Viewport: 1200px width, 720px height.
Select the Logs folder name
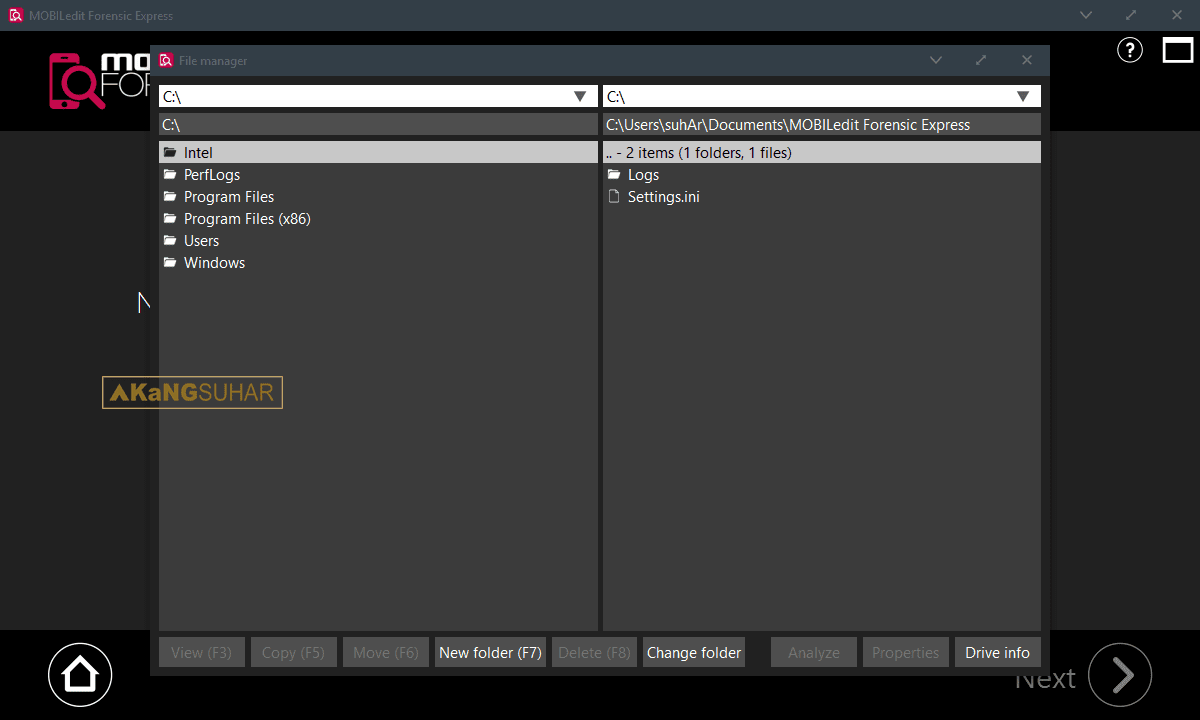(x=643, y=175)
